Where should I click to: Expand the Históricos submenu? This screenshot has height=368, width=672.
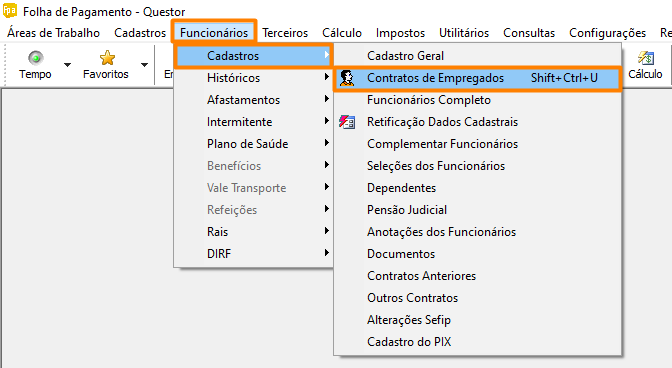[254, 78]
